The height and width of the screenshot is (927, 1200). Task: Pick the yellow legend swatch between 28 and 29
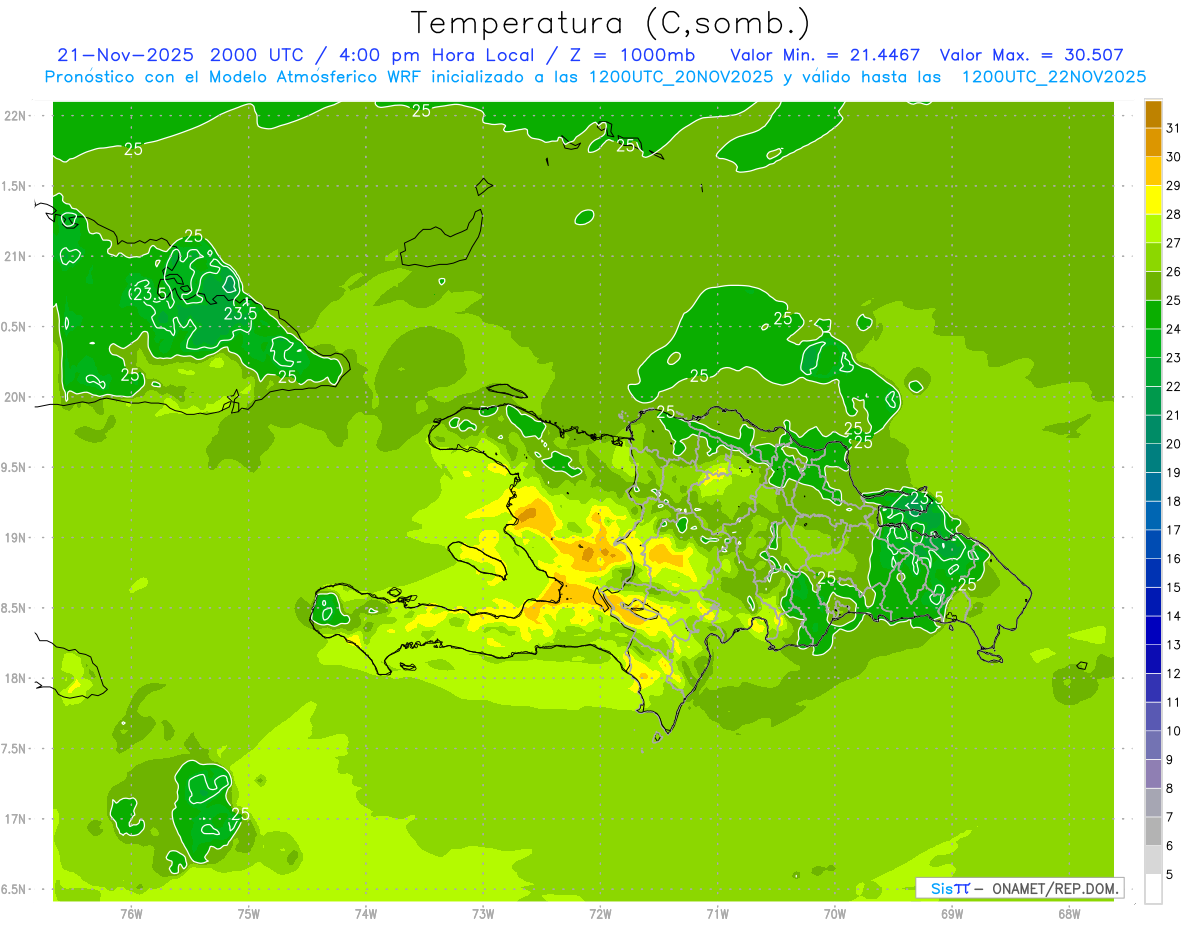[x=1153, y=200]
